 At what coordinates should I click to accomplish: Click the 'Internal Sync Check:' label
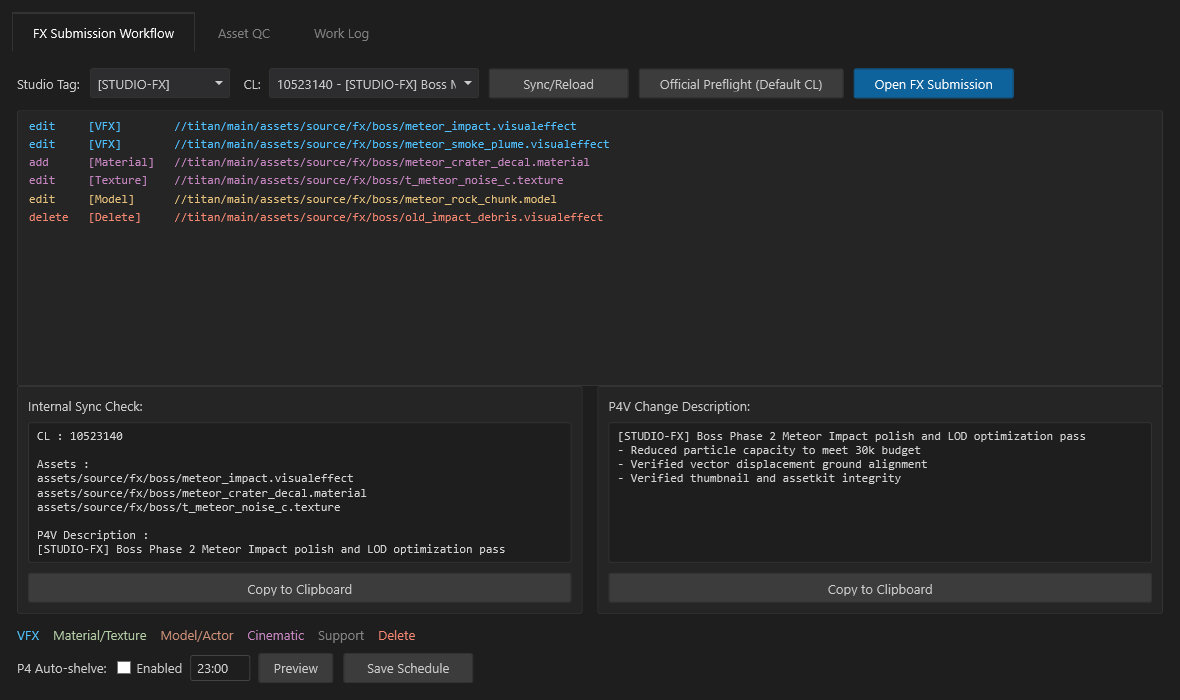coord(85,406)
